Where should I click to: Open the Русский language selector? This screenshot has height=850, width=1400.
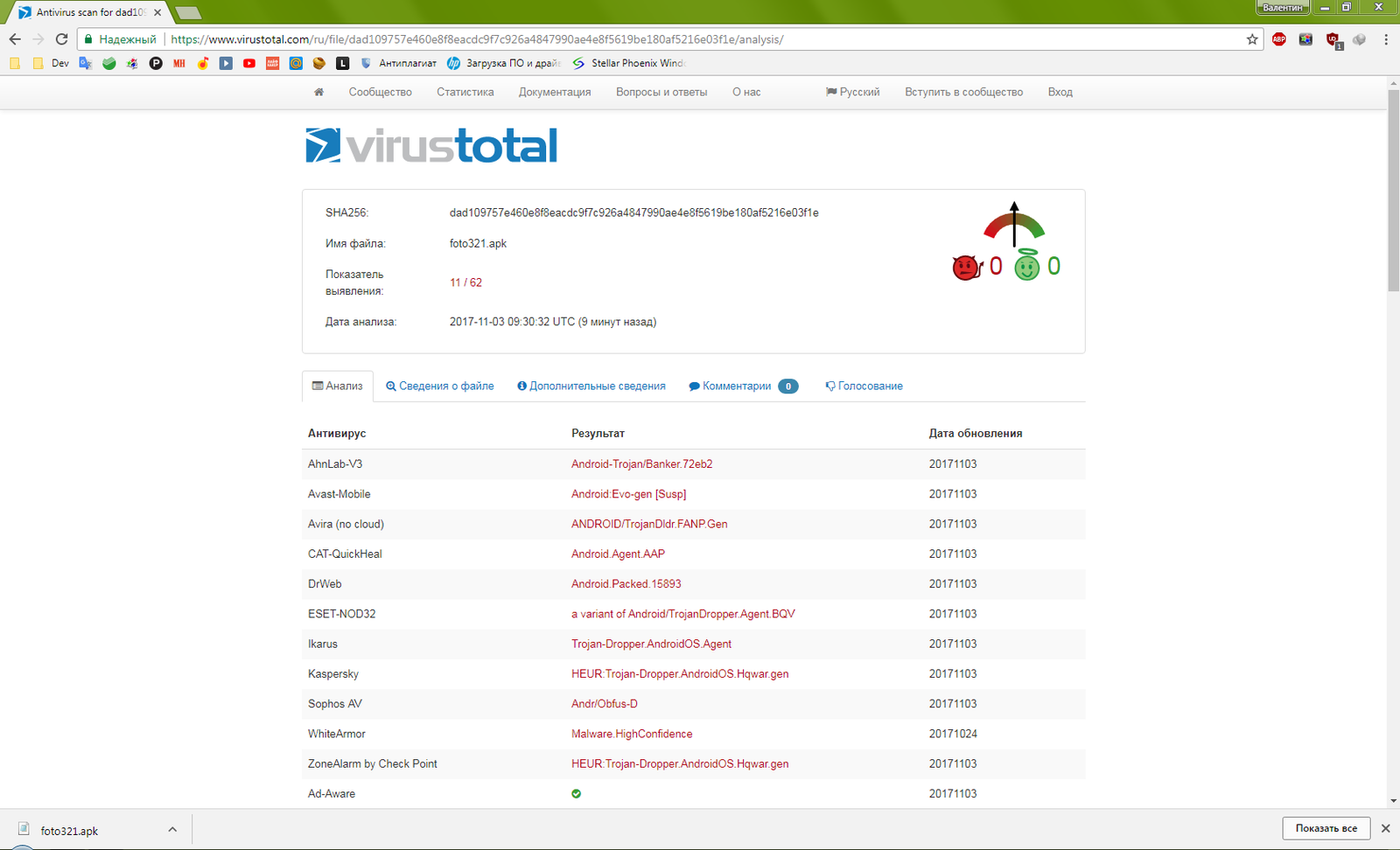[853, 92]
